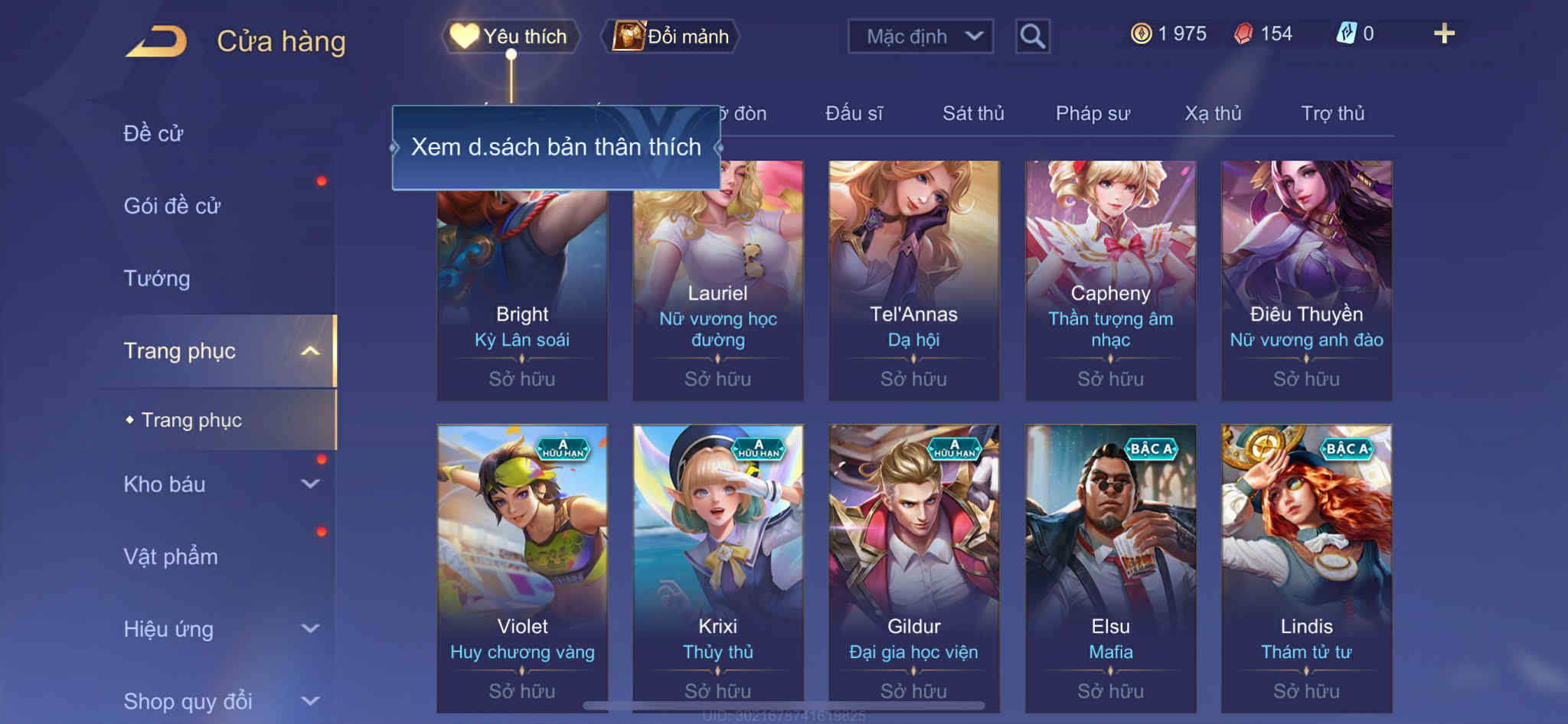Screen dimensions: 1568x724
Task: Open the Tướng sidebar menu
Action: click(x=157, y=278)
